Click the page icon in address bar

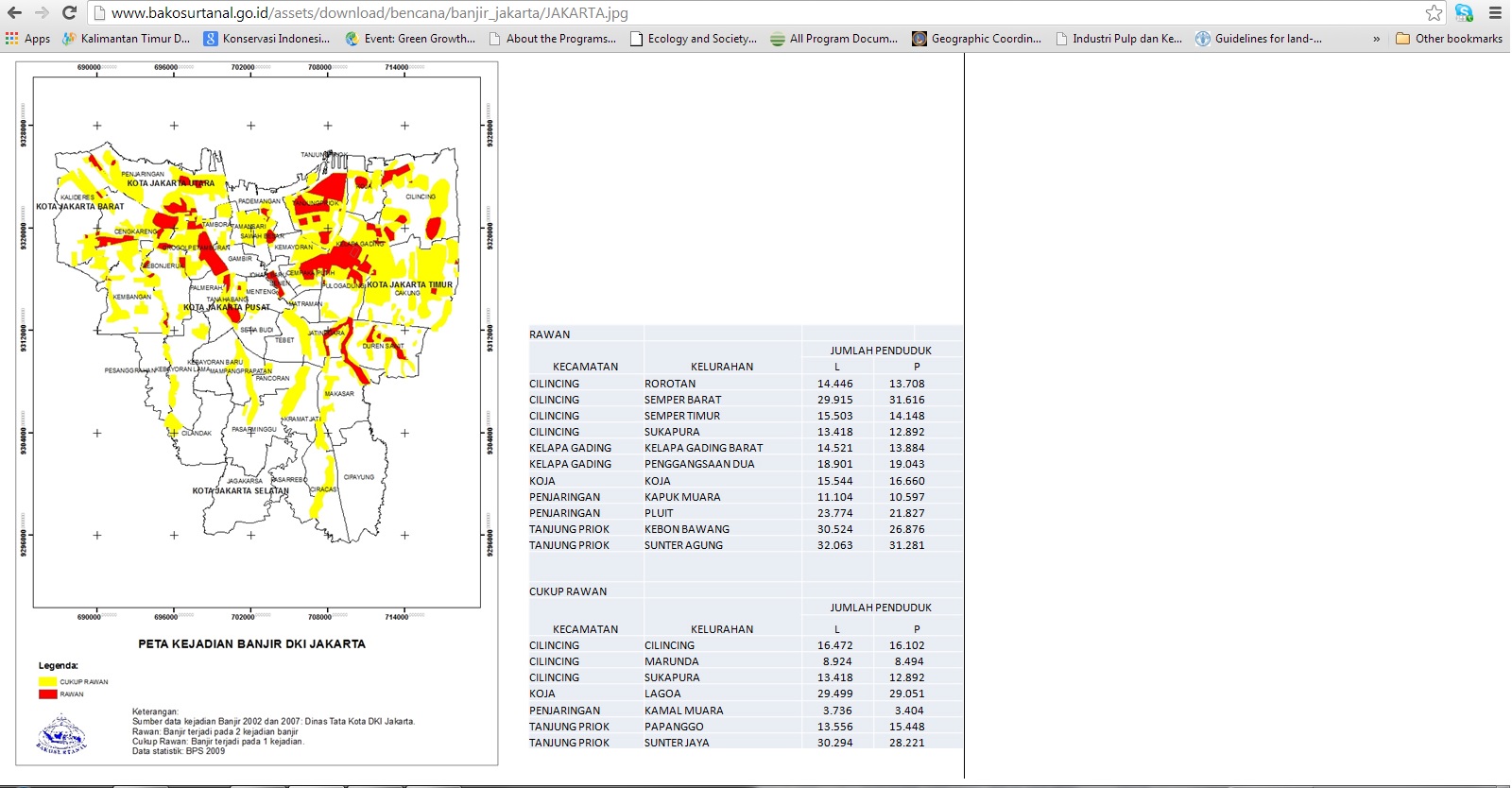(99, 13)
